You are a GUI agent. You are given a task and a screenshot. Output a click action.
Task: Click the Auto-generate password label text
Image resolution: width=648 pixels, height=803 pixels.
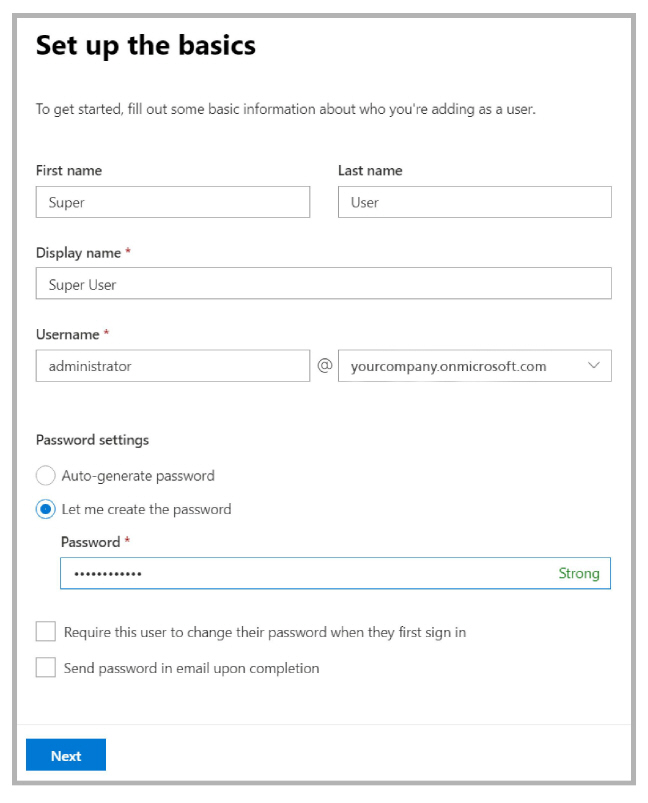(138, 476)
